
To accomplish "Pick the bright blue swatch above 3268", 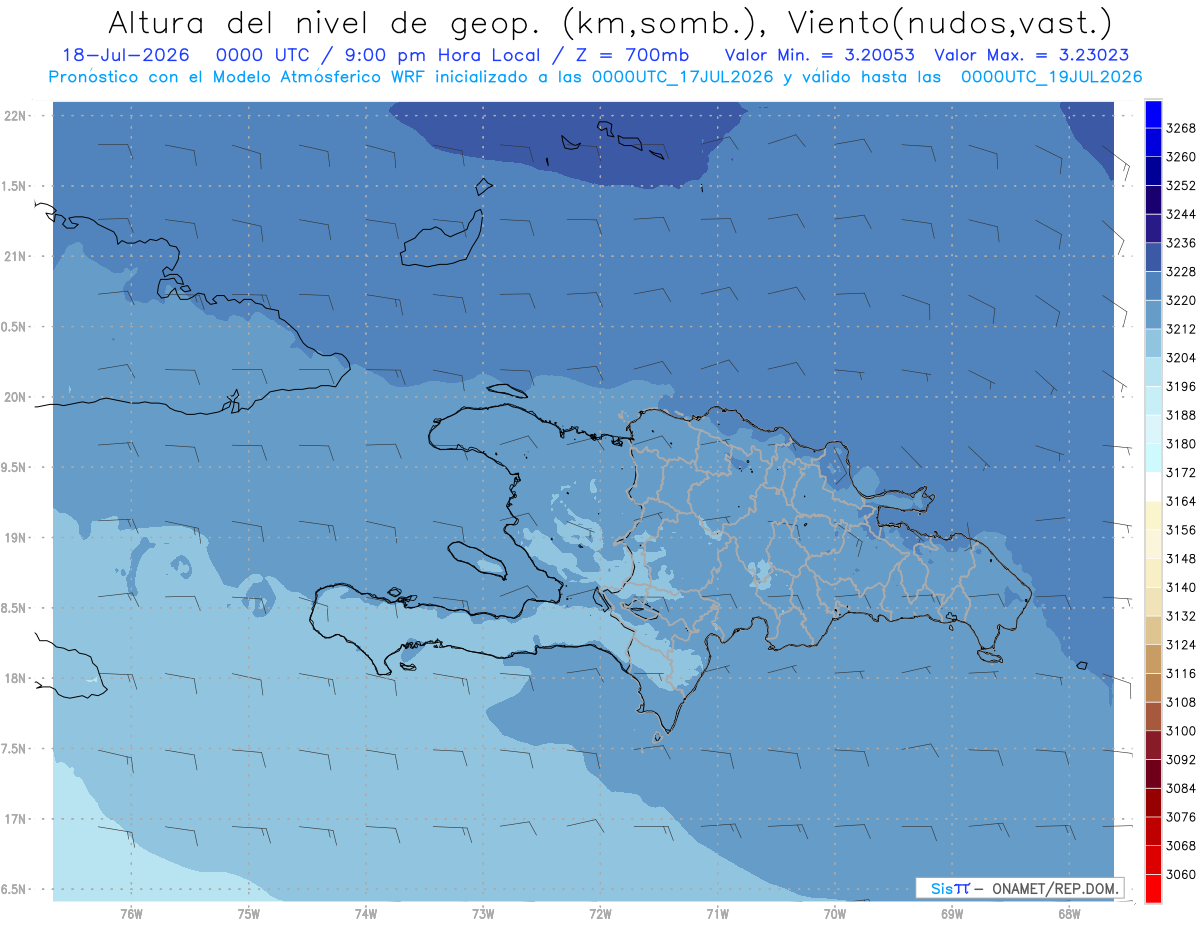I will tap(1152, 114).
